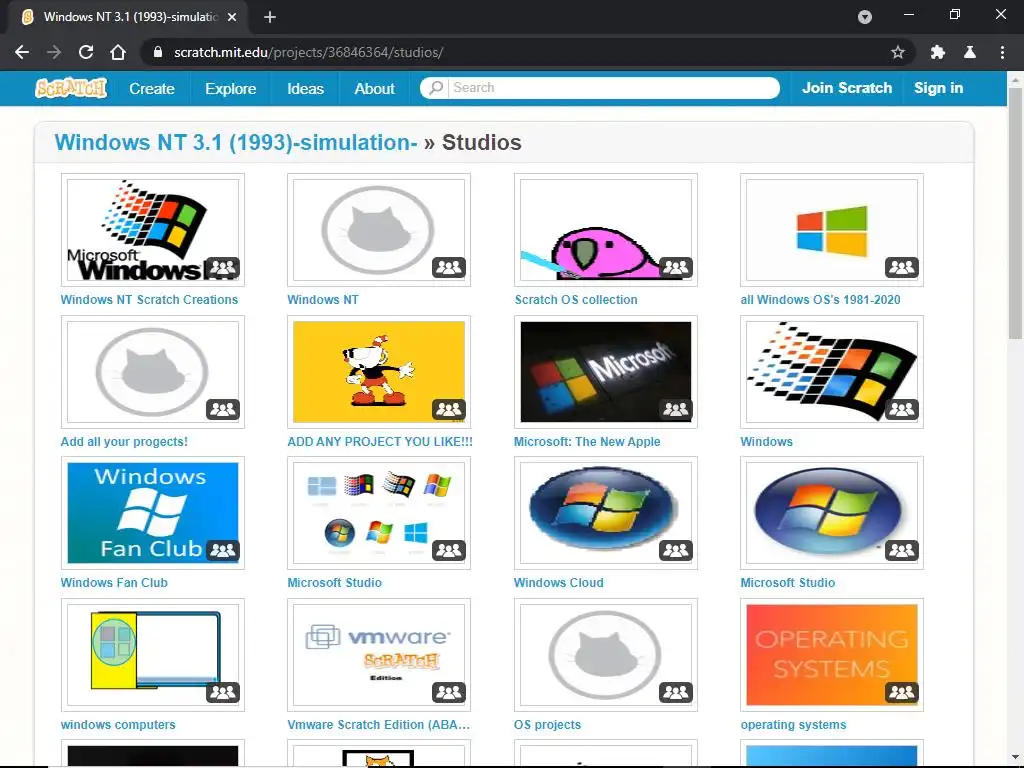This screenshot has width=1024, height=768.
Task: Open Windows Fan Club thumbnail
Action: click(153, 513)
